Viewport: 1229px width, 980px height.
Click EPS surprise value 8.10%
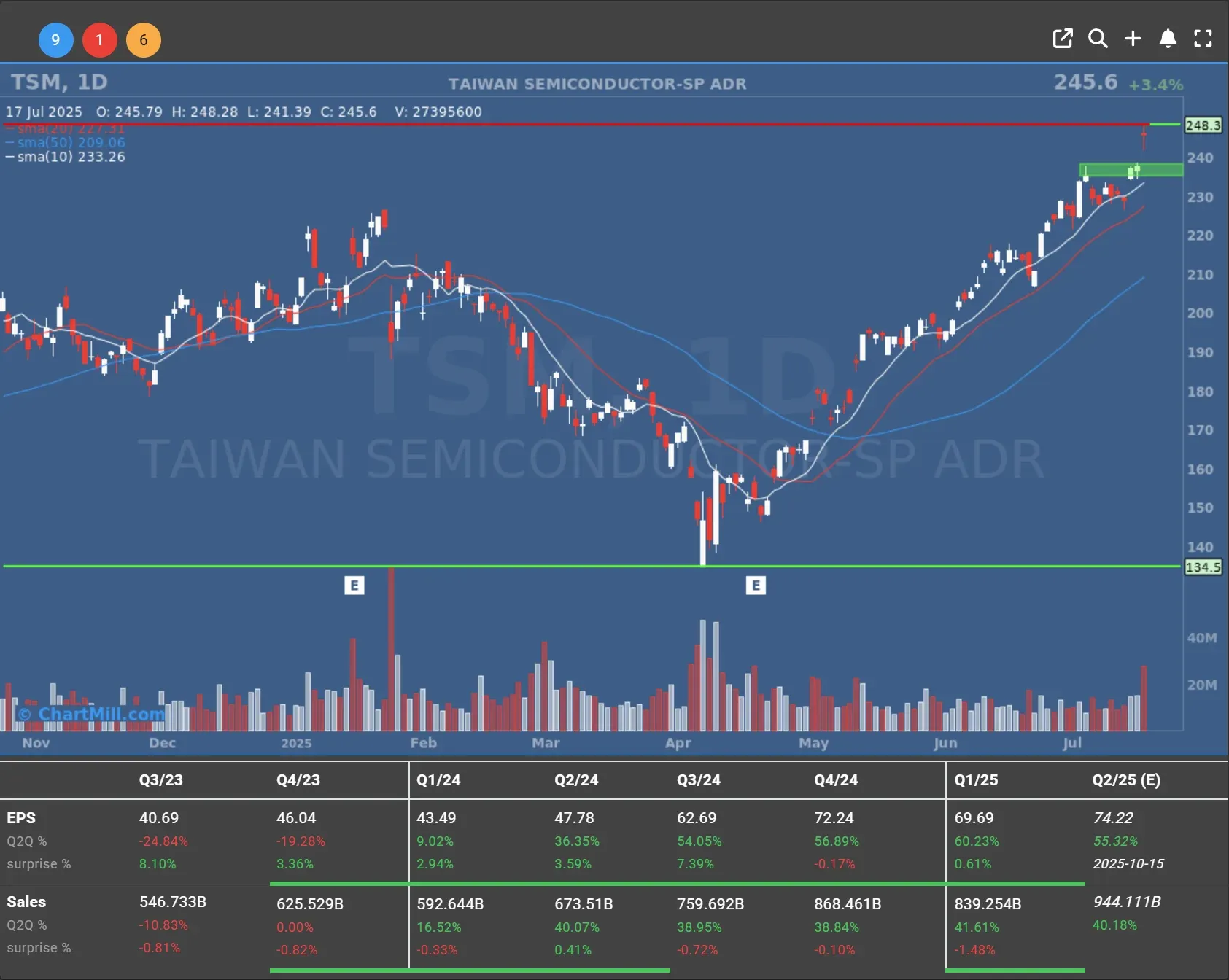click(158, 864)
